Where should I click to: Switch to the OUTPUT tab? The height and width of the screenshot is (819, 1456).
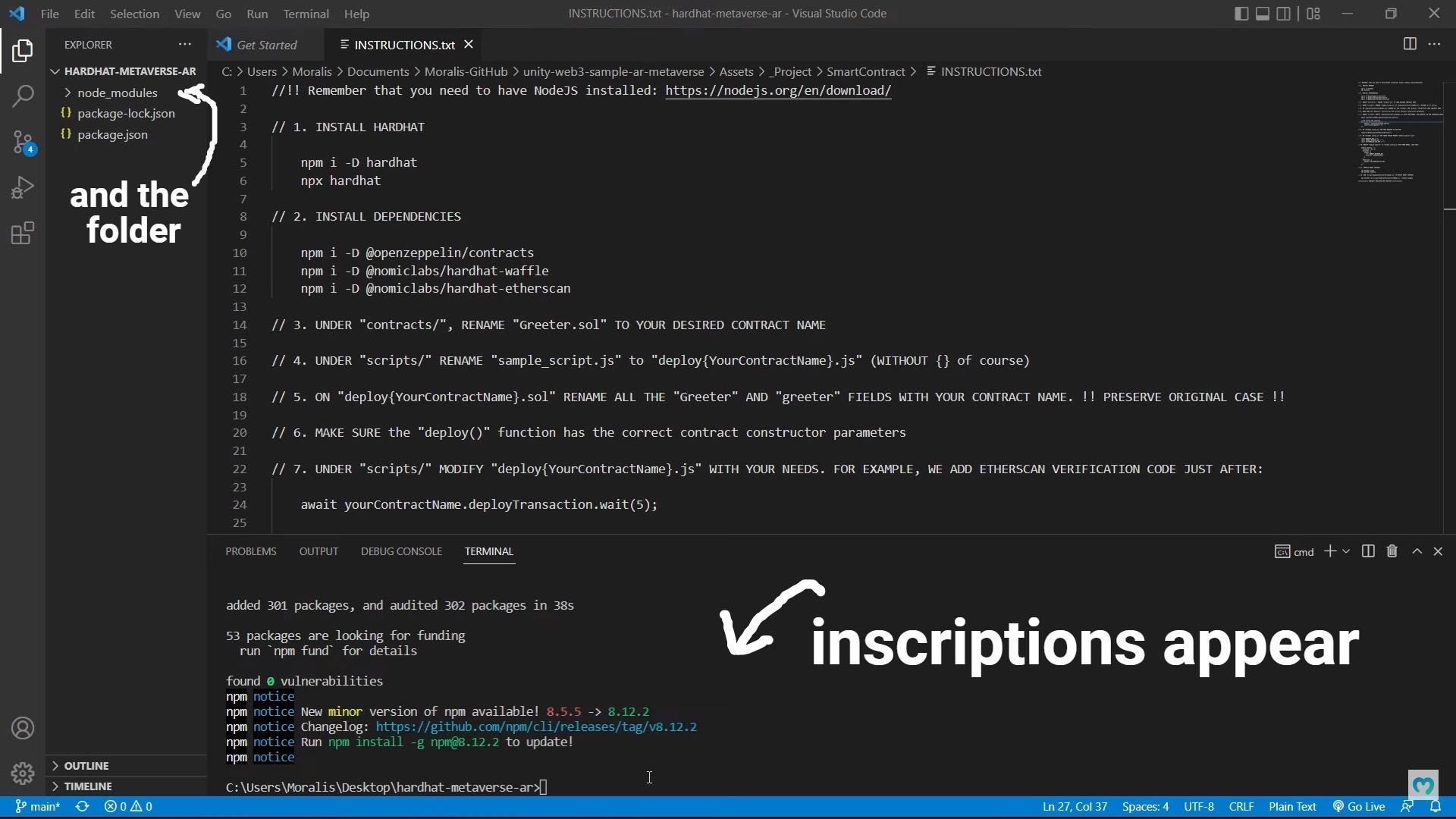point(319,551)
